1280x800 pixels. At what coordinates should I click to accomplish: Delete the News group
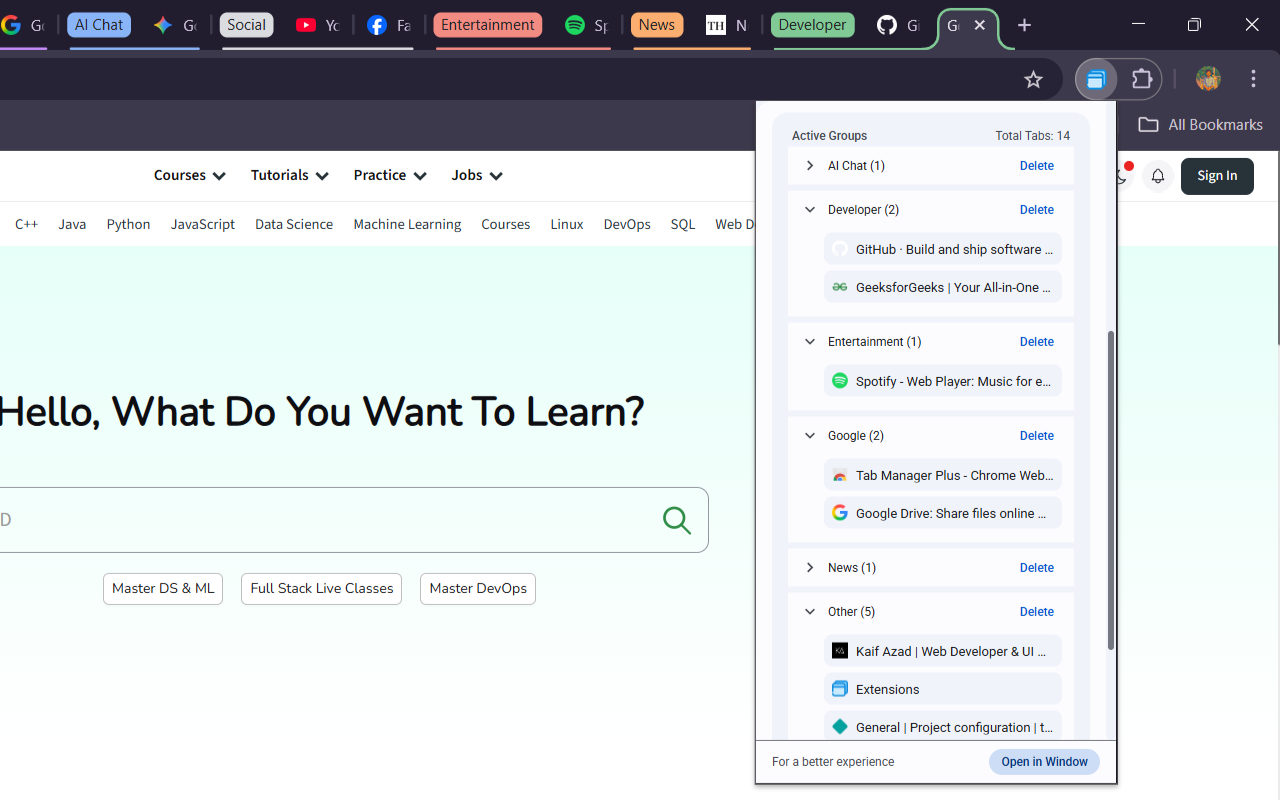tap(1037, 568)
